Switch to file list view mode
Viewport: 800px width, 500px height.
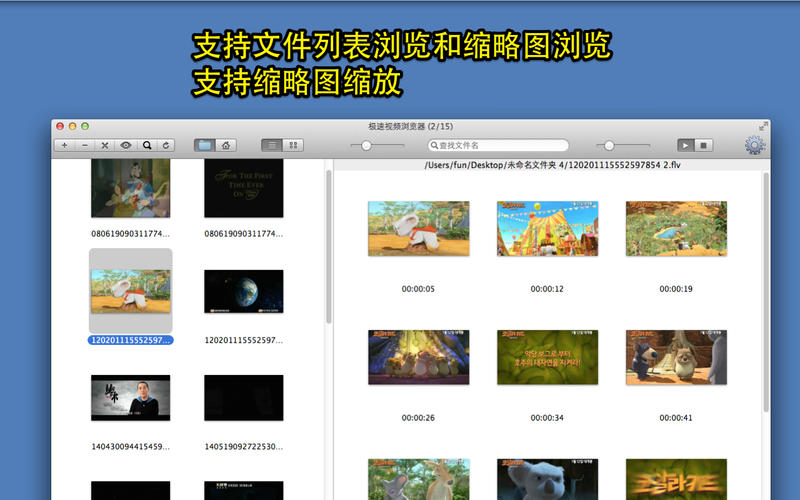[272, 145]
